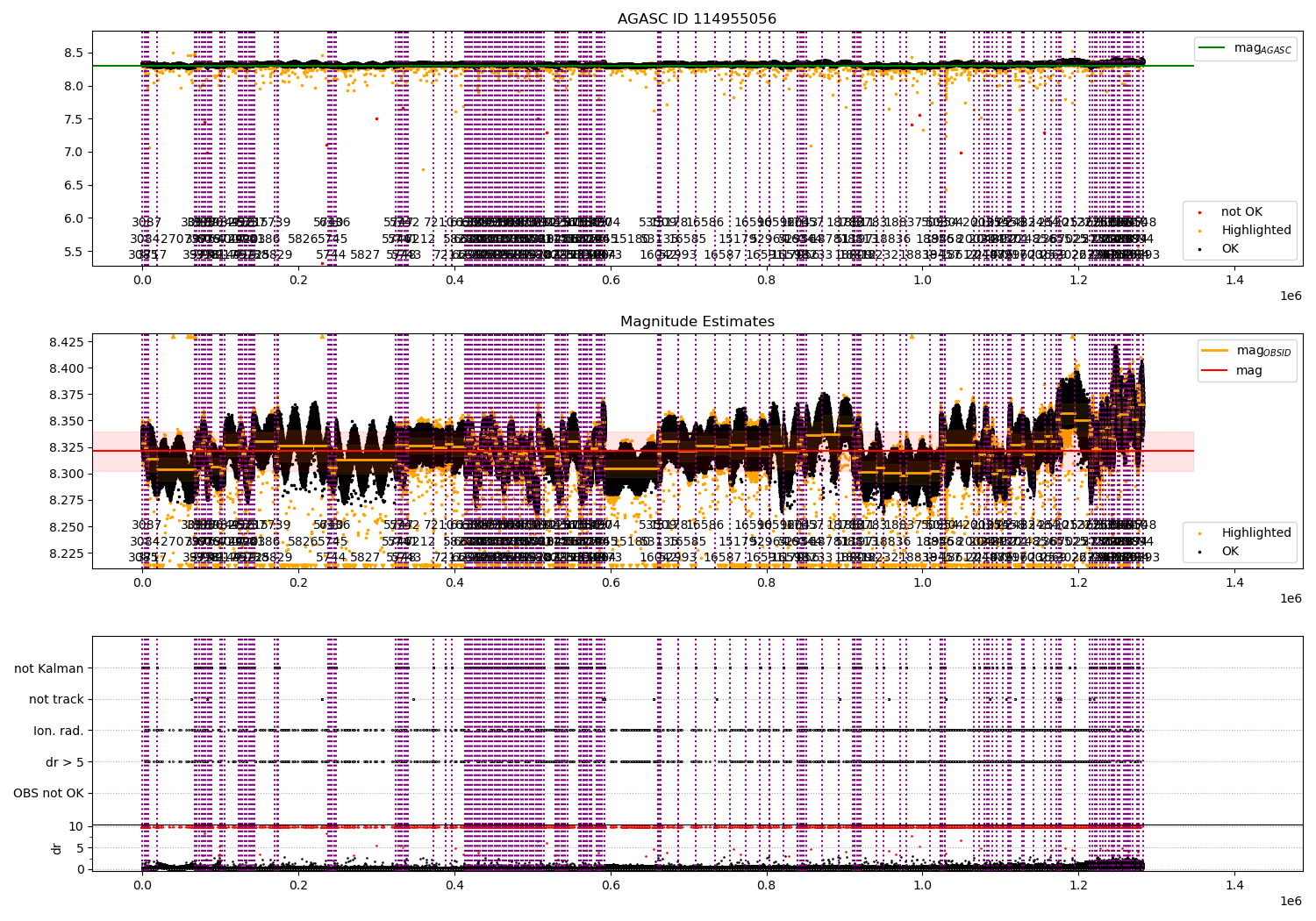
Task: Click the red line marker in middle plot legend
Action: click(x=1213, y=371)
